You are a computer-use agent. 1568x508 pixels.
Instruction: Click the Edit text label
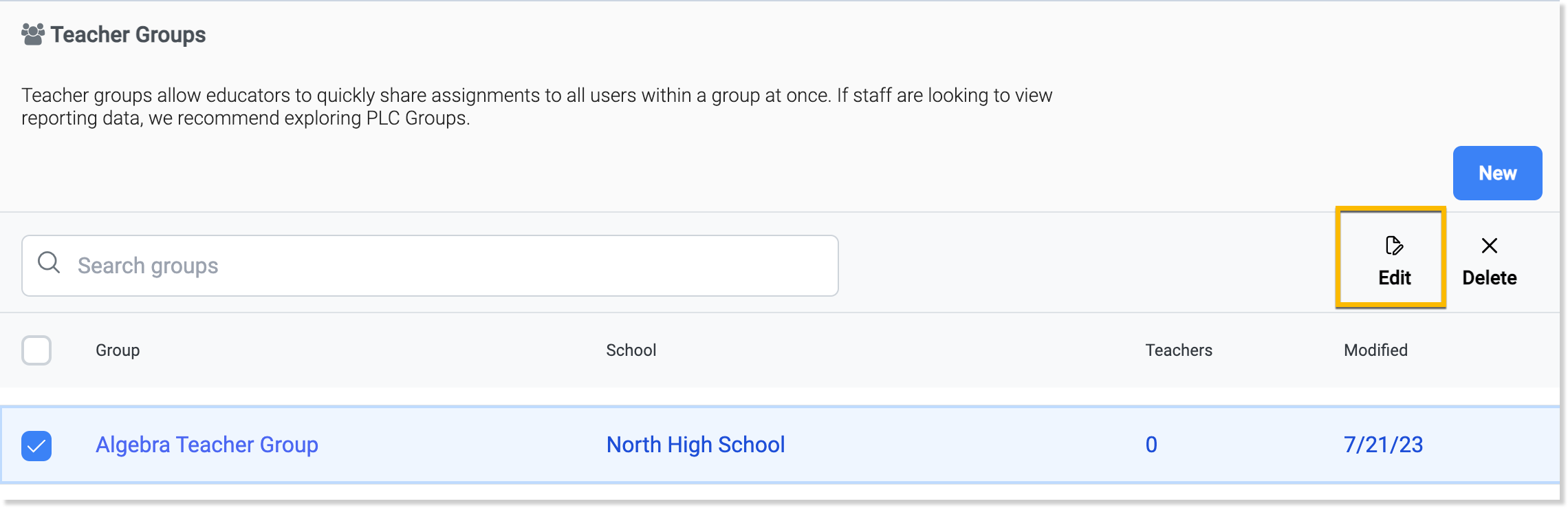[x=1394, y=278]
